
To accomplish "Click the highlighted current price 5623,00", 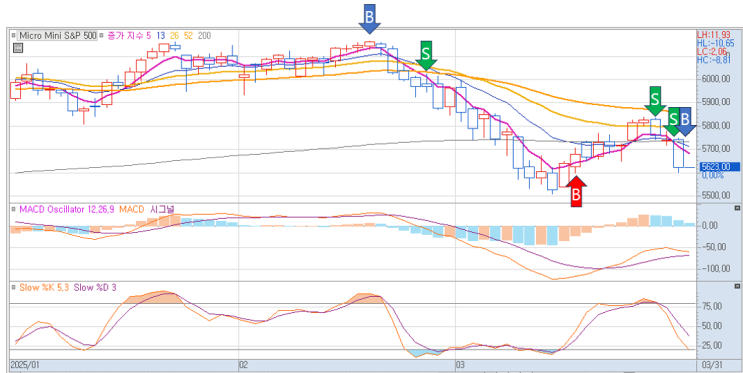I will 719,167.
